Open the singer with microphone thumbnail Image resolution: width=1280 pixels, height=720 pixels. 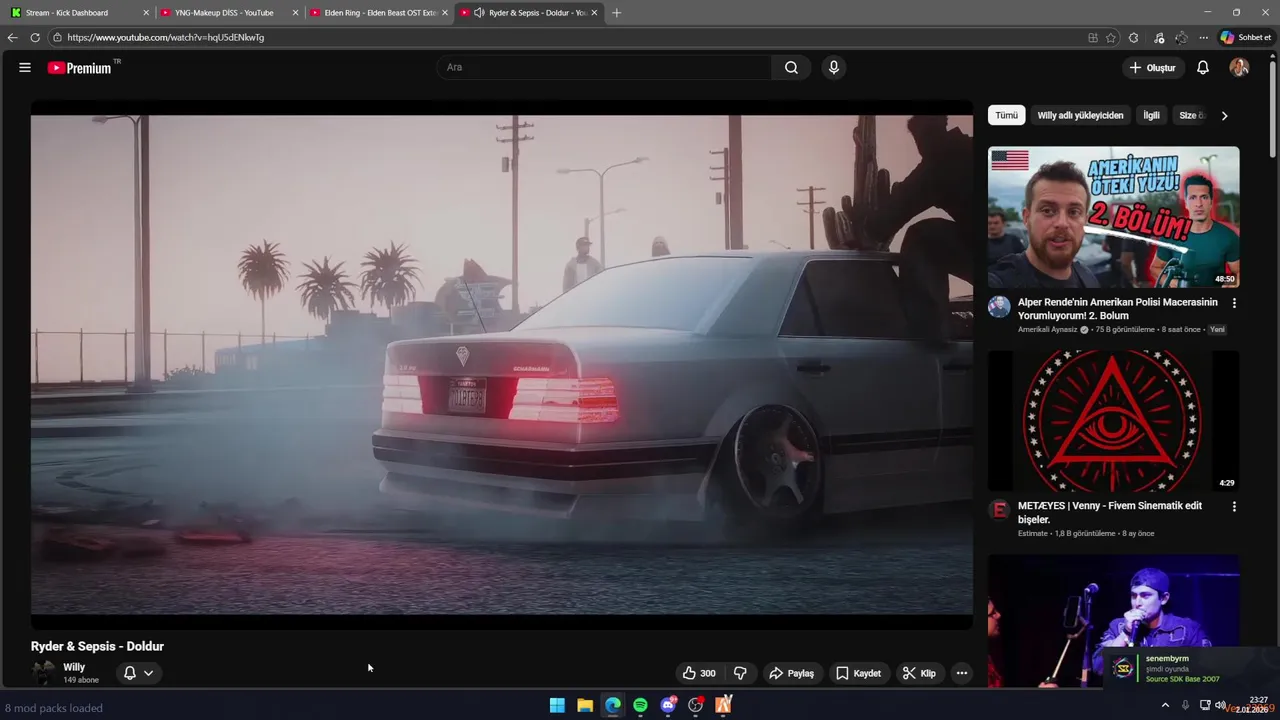point(1113,620)
